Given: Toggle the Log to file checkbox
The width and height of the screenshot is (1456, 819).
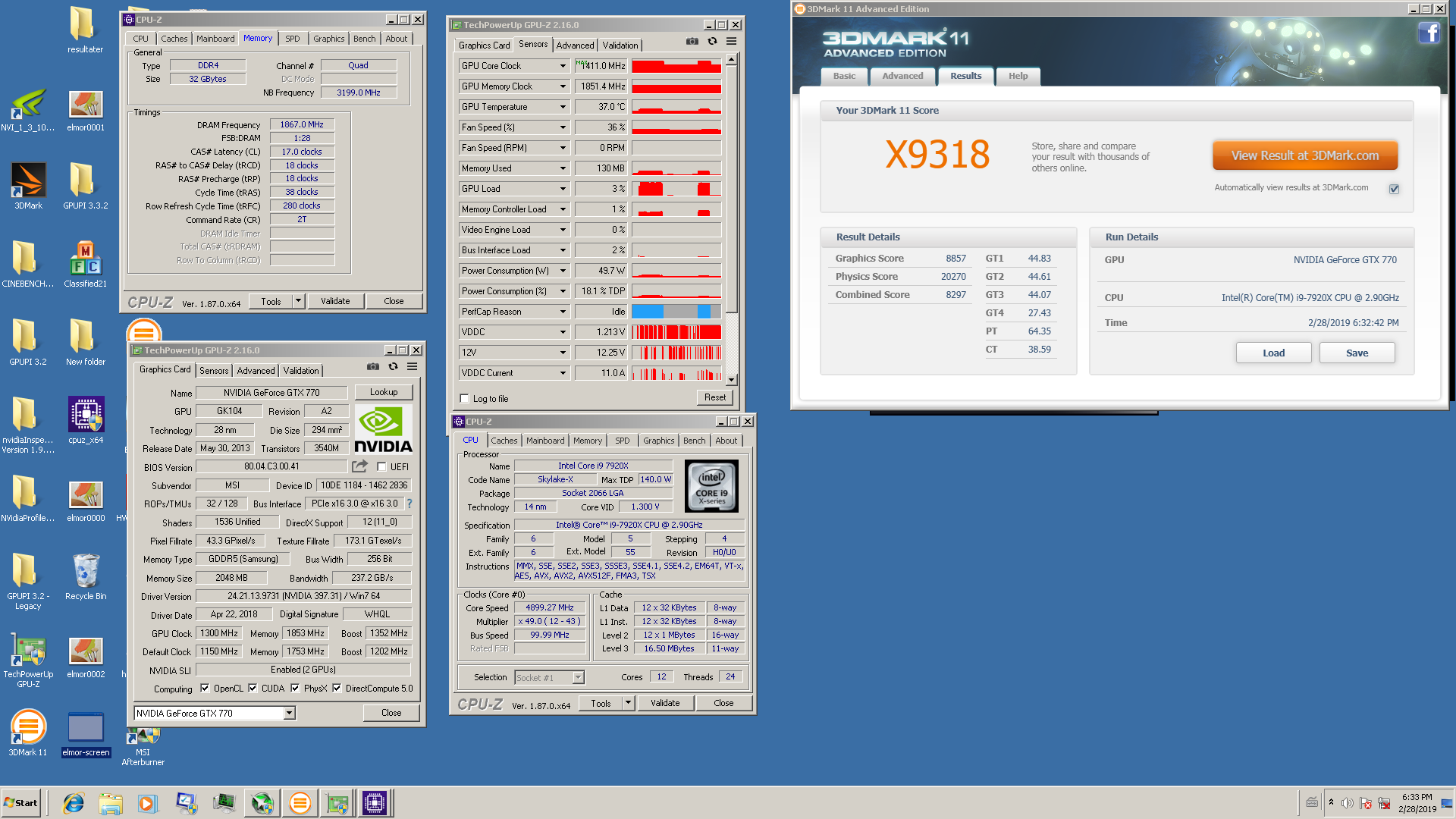Looking at the screenshot, I should pyautogui.click(x=464, y=398).
